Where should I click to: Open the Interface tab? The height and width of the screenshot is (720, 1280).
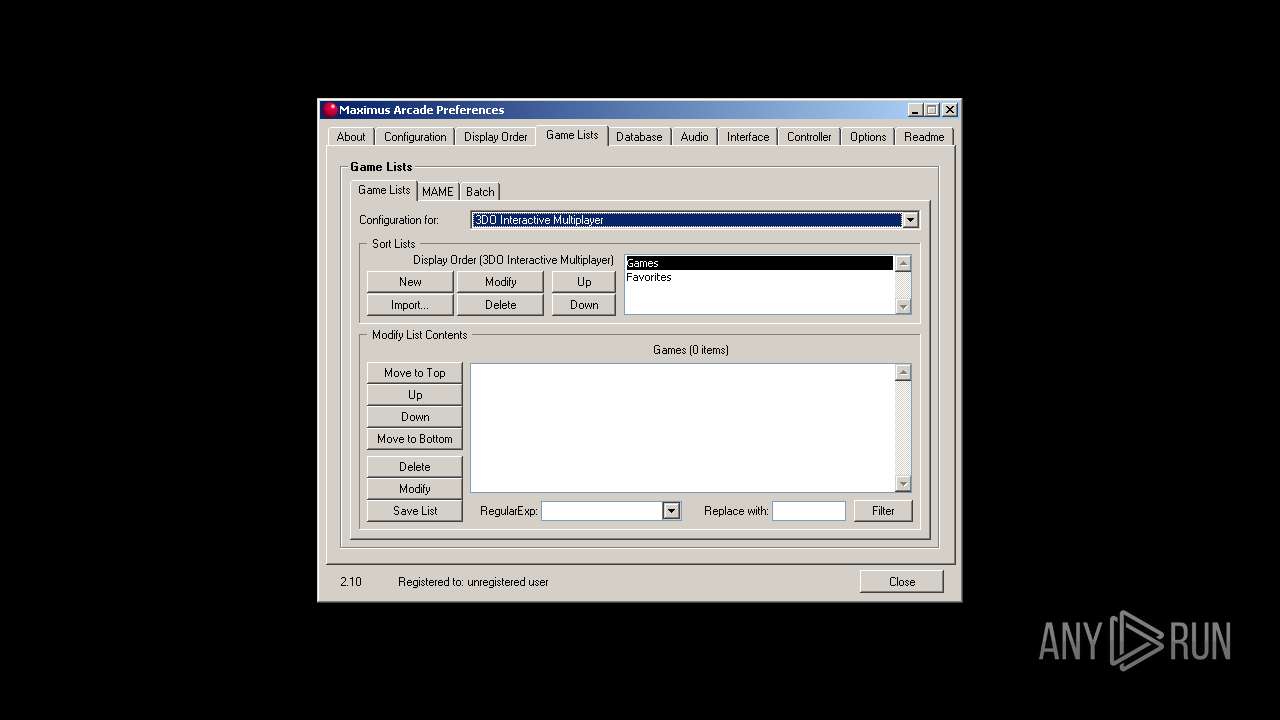click(748, 137)
